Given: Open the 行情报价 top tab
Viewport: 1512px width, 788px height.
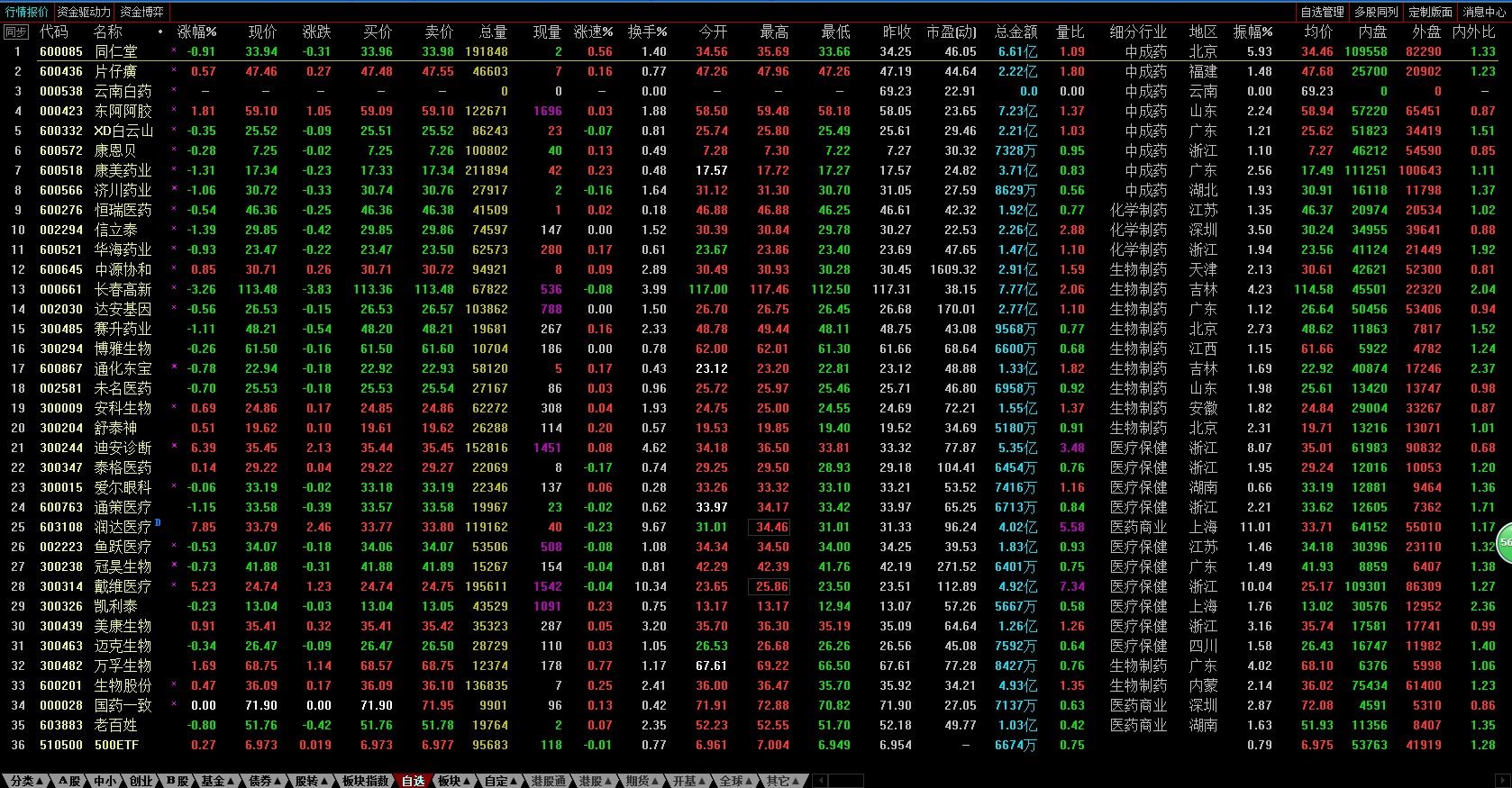Looking at the screenshot, I should coord(27,12).
